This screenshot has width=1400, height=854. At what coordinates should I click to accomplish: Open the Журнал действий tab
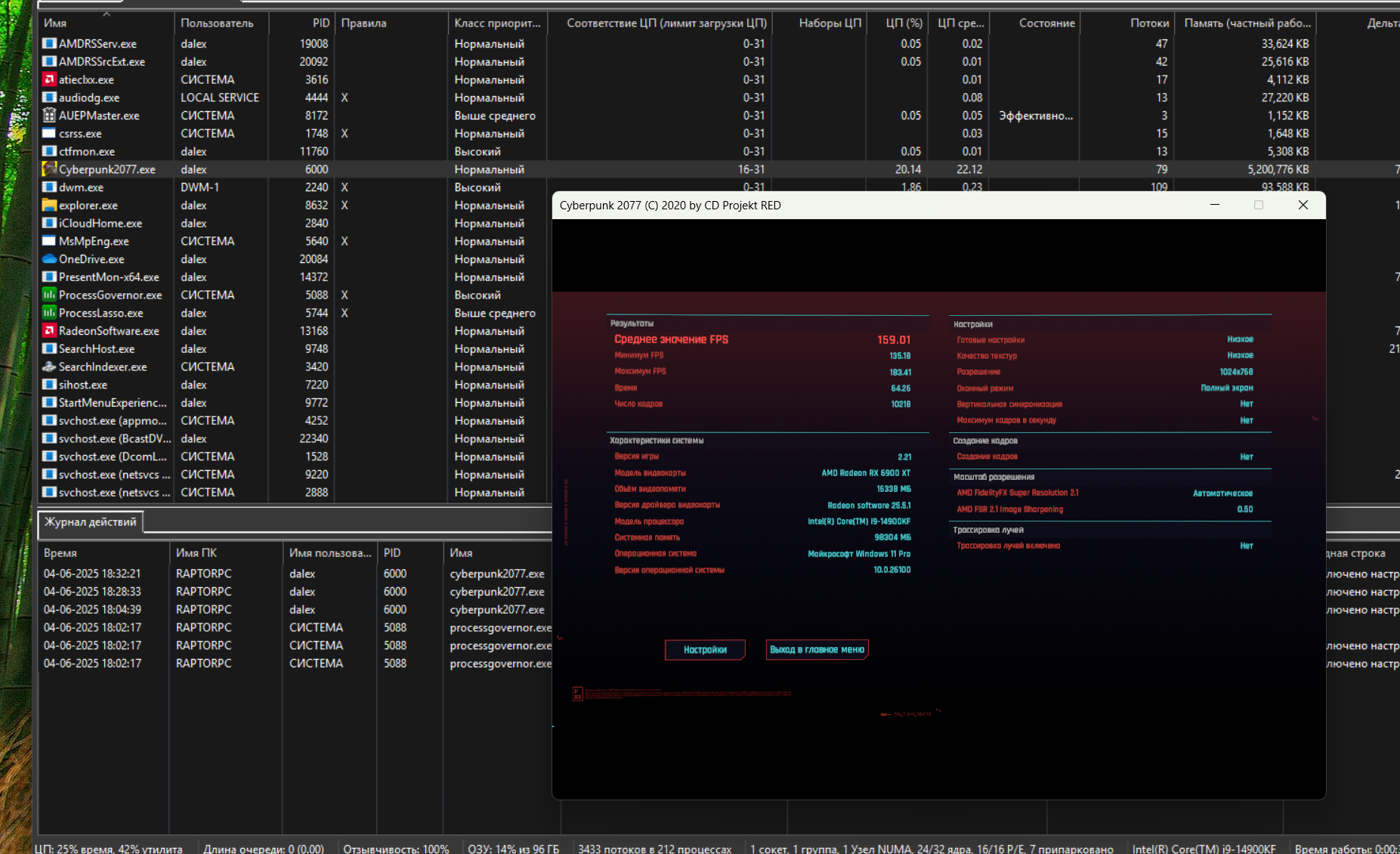(91, 522)
